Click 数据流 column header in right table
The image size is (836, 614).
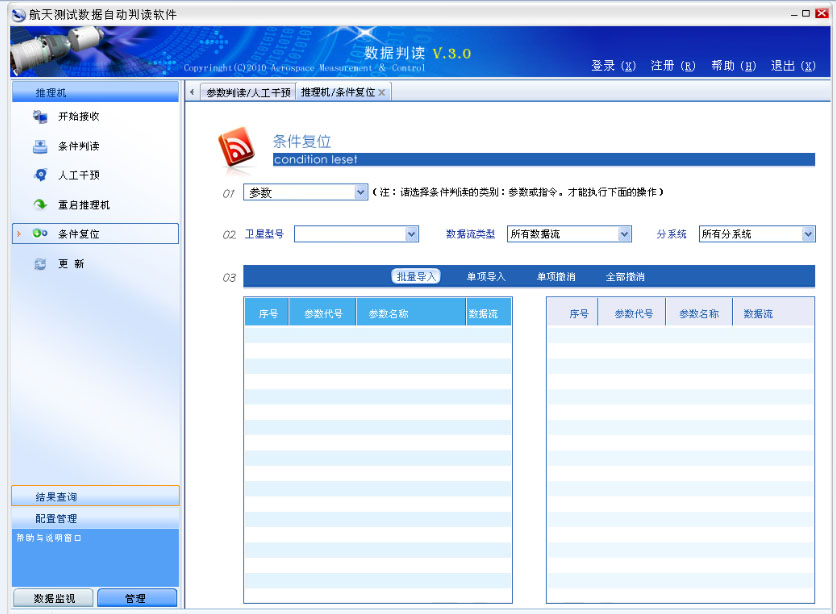[773, 313]
